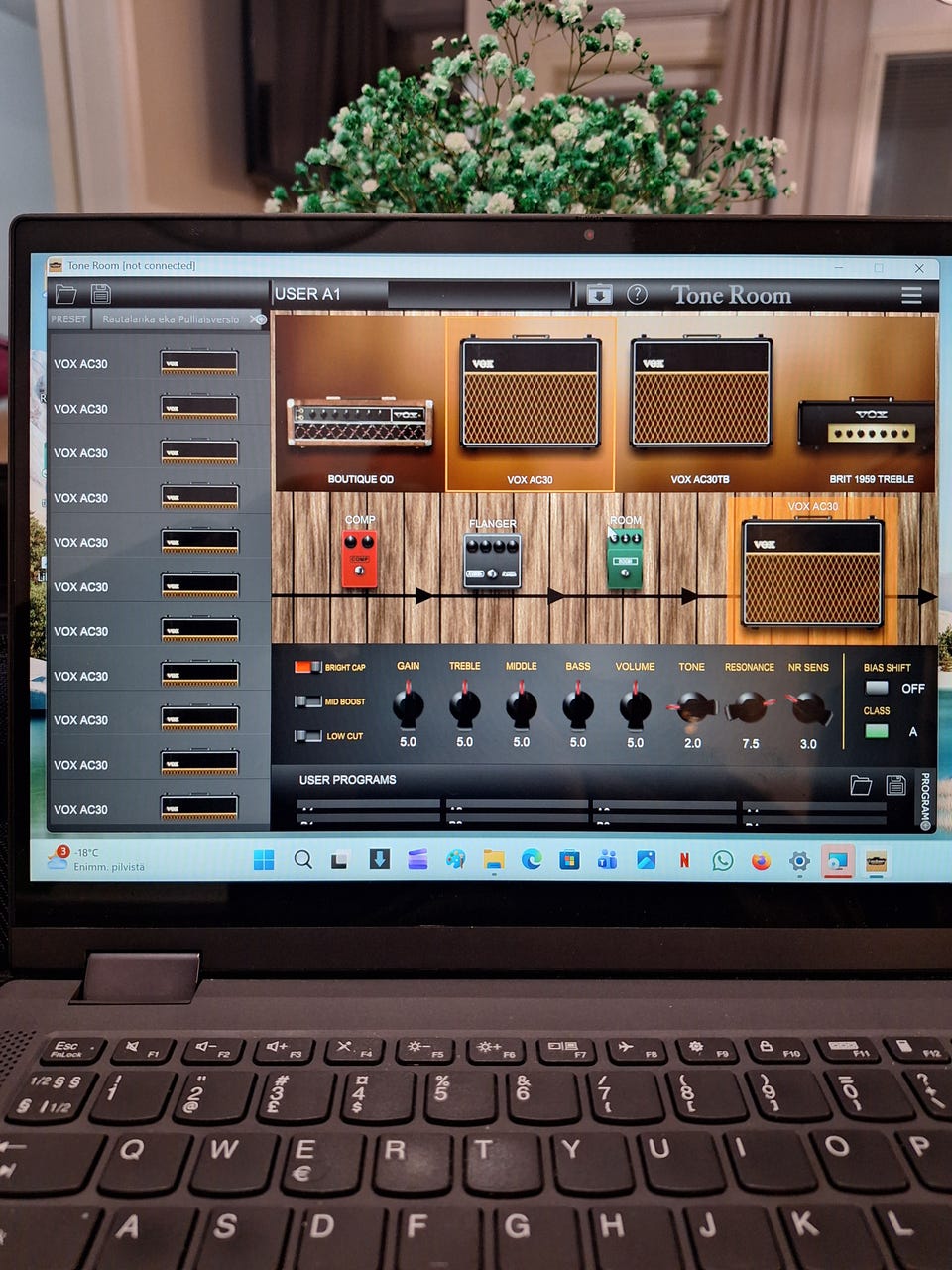Viewport: 952px width, 1270px height.
Task: Click the Tone Room logo
Action: [732, 295]
